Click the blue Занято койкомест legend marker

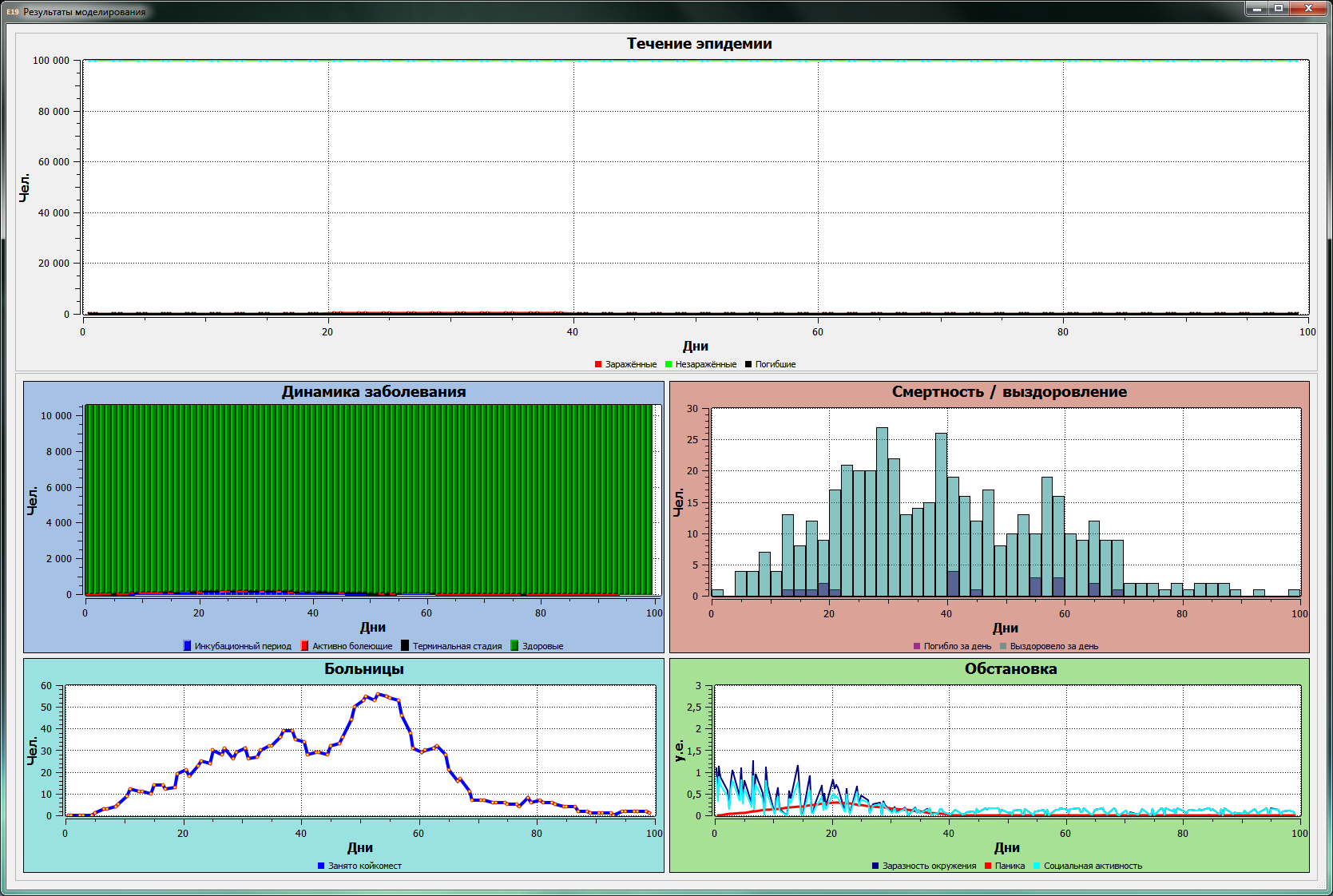[x=321, y=866]
